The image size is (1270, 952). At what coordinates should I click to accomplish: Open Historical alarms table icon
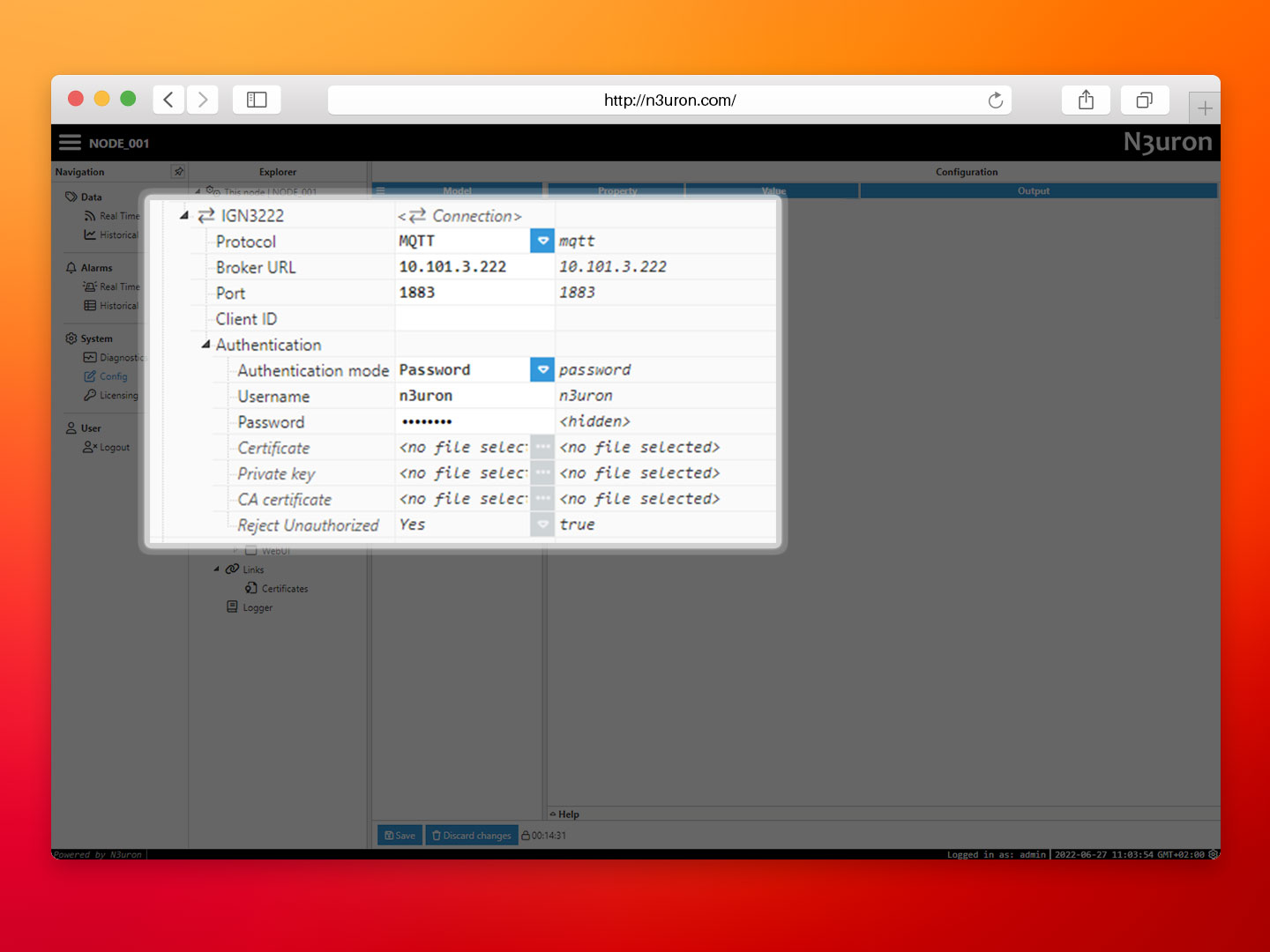(x=91, y=305)
